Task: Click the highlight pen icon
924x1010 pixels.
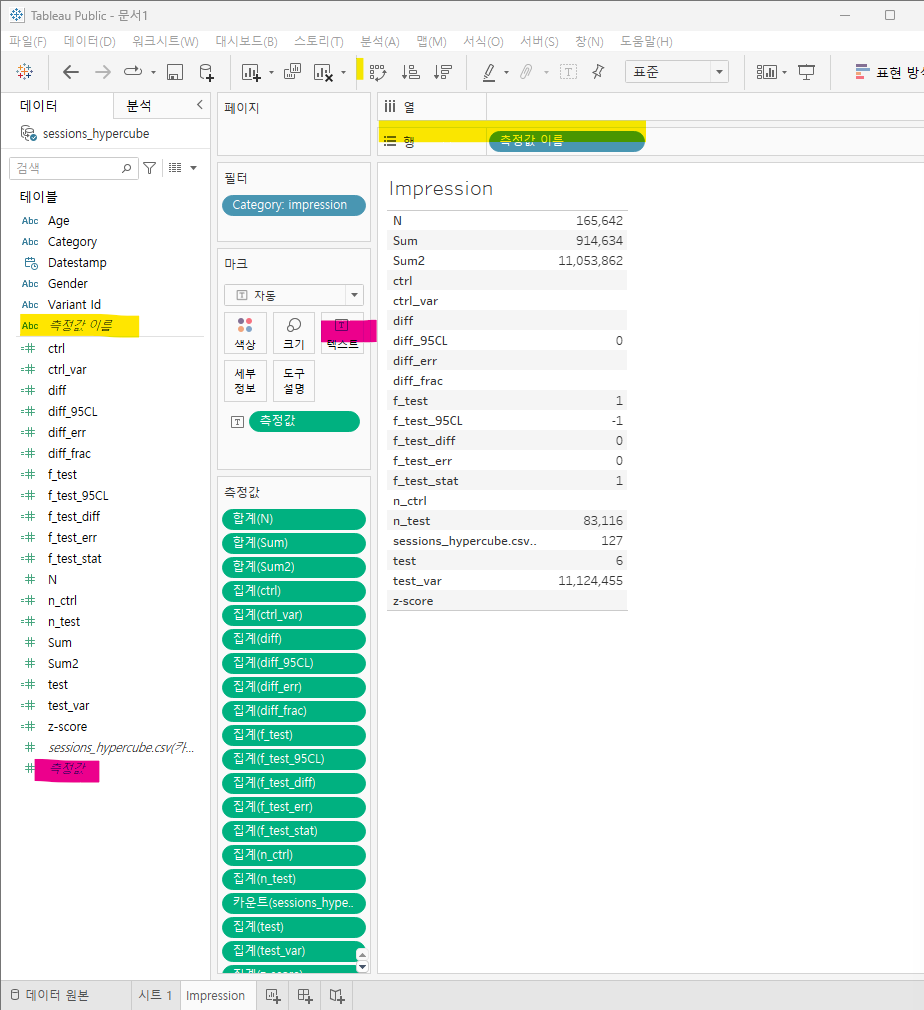Action: pyautogui.click(x=489, y=72)
